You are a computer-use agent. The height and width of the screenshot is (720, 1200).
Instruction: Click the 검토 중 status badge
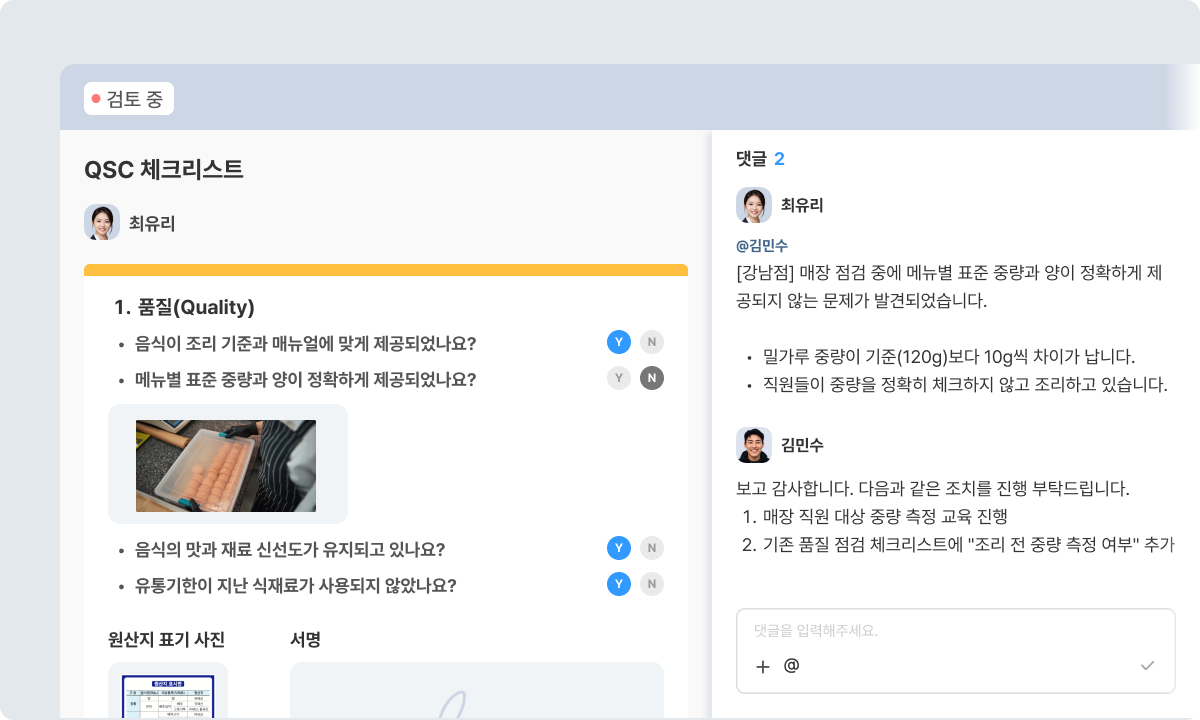point(129,99)
